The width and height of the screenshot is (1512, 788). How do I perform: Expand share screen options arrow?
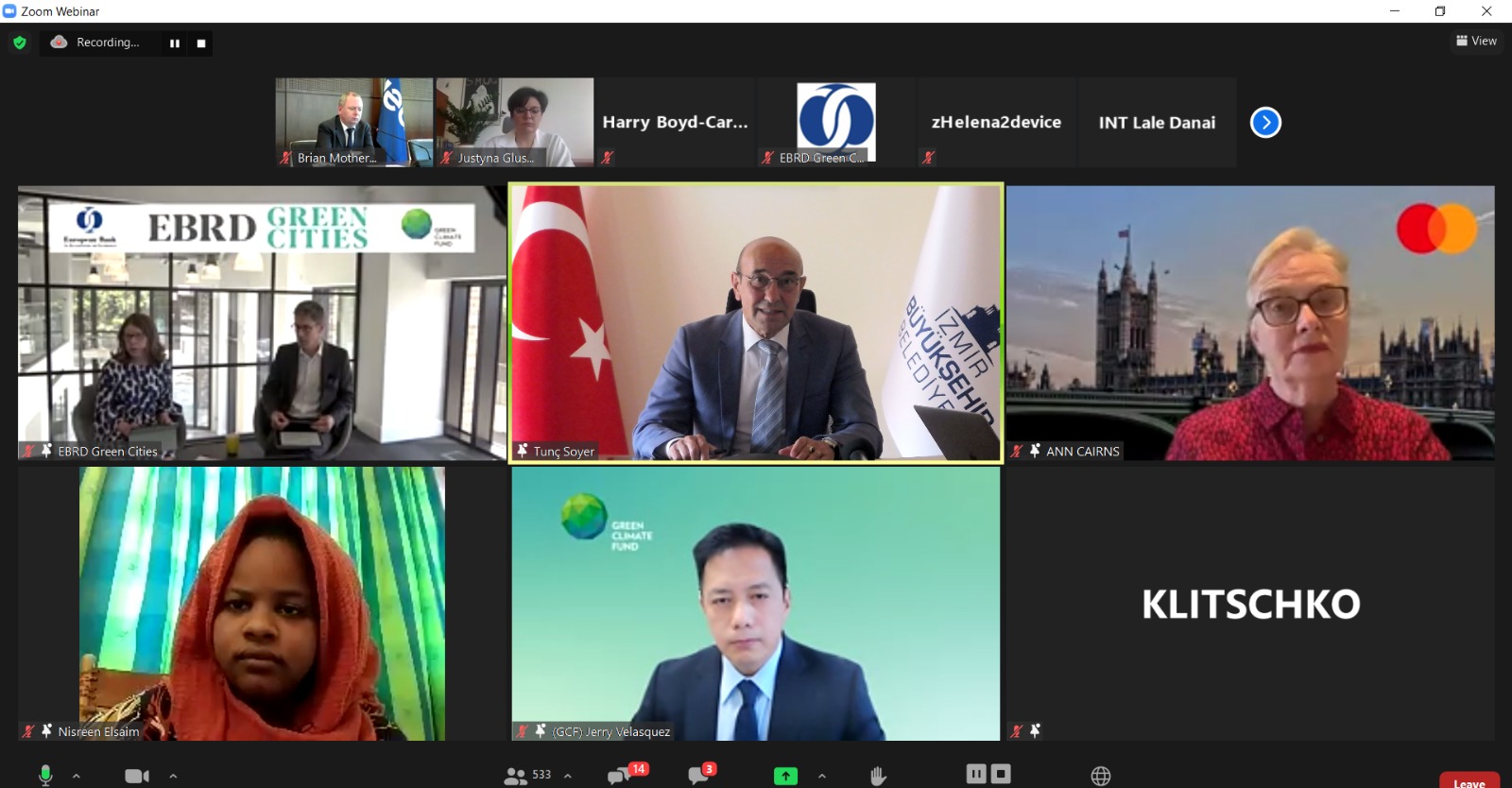click(822, 776)
